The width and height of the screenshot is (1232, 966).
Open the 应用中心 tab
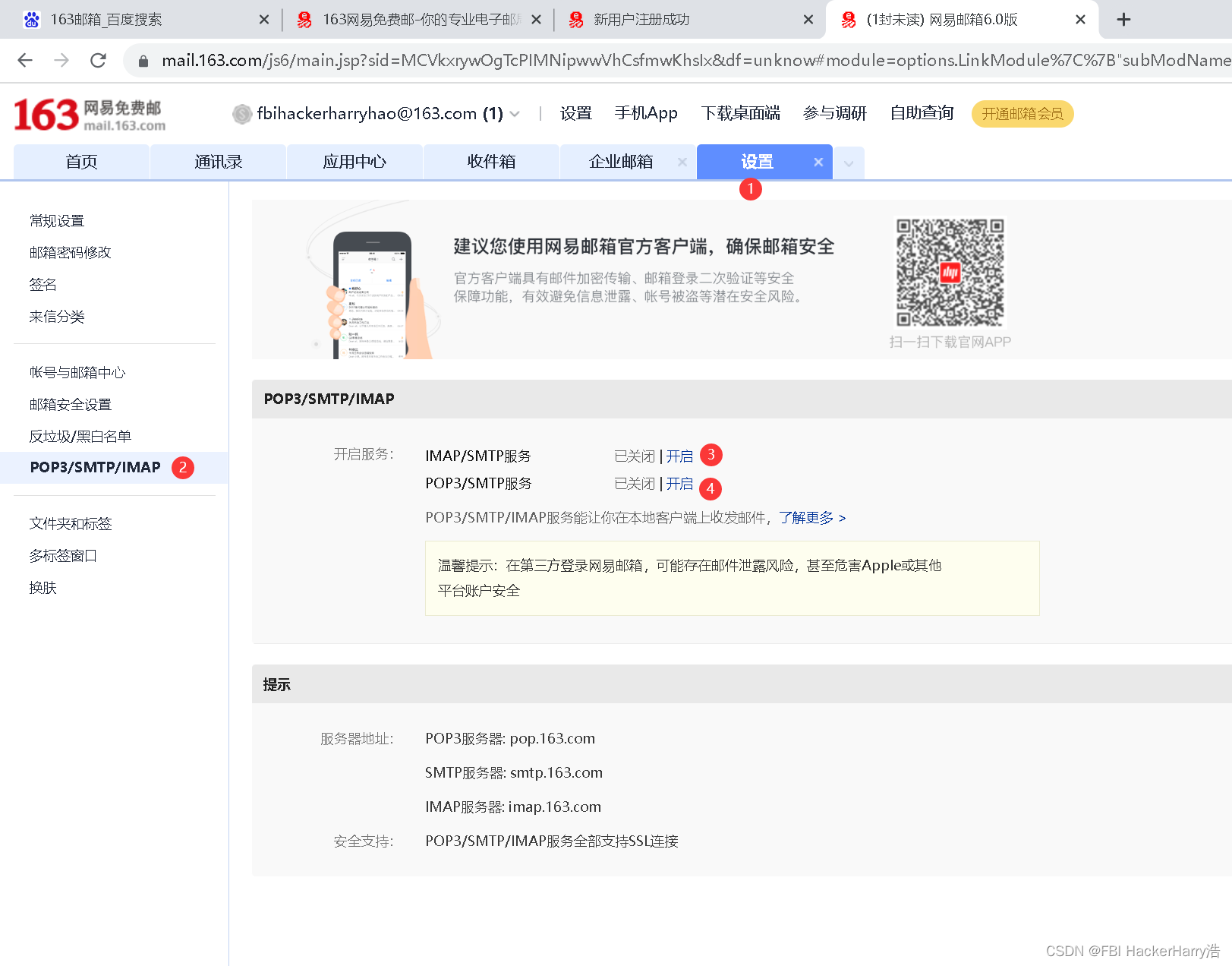354,162
